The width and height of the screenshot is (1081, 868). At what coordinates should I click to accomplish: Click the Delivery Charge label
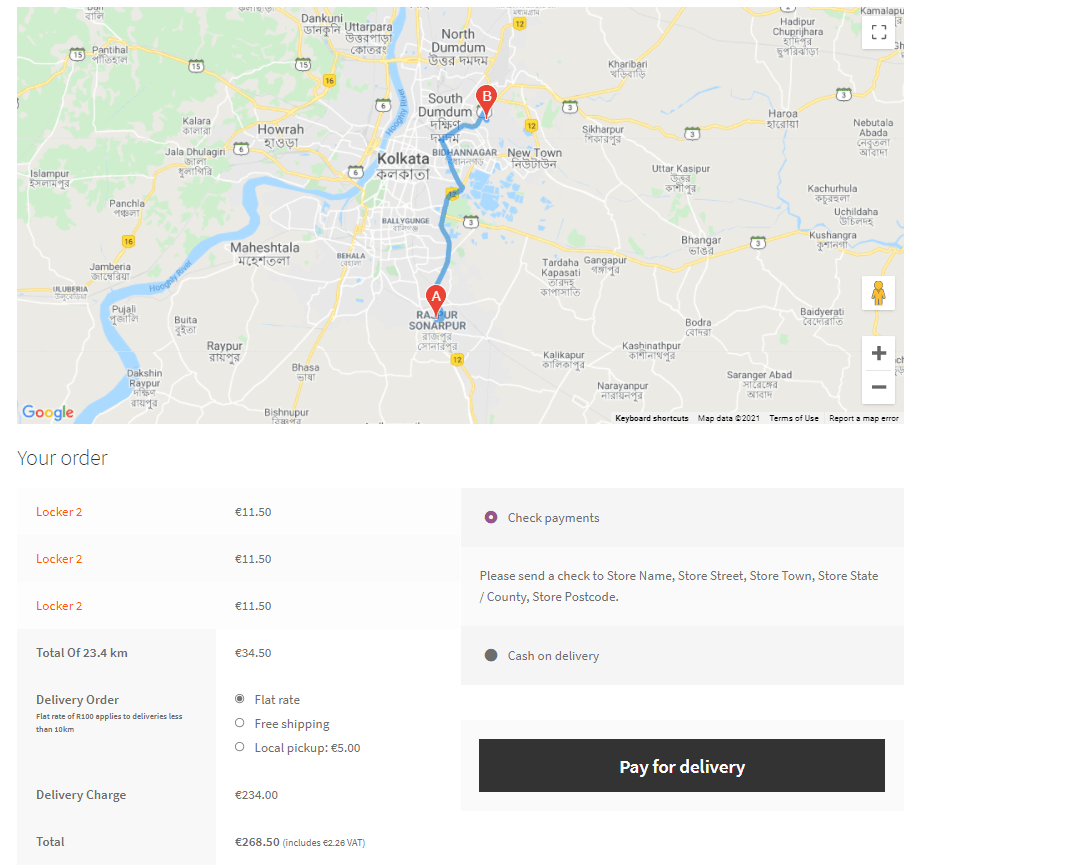tap(81, 795)
